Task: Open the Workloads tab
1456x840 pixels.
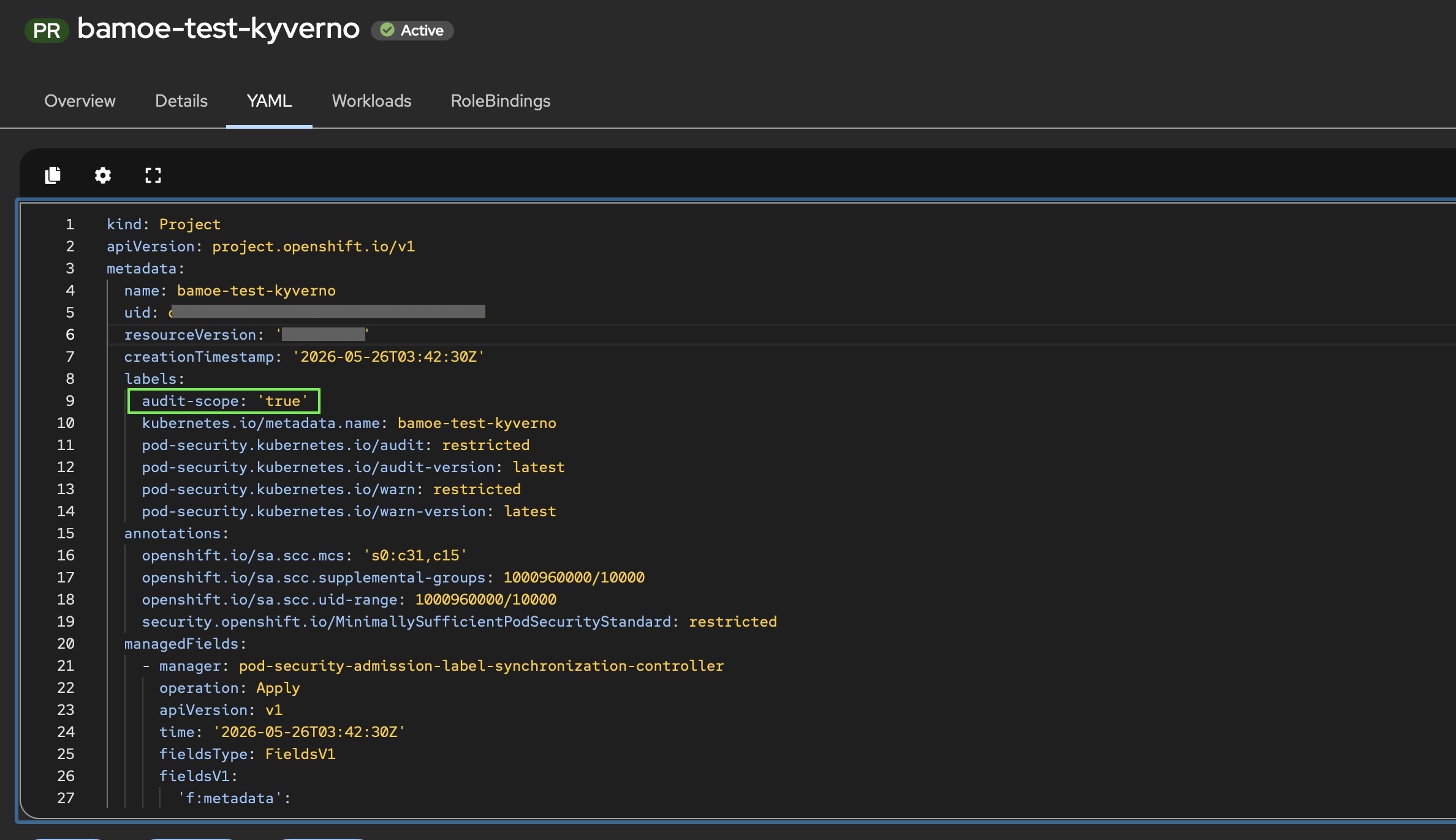Action: tap(371, 101)
